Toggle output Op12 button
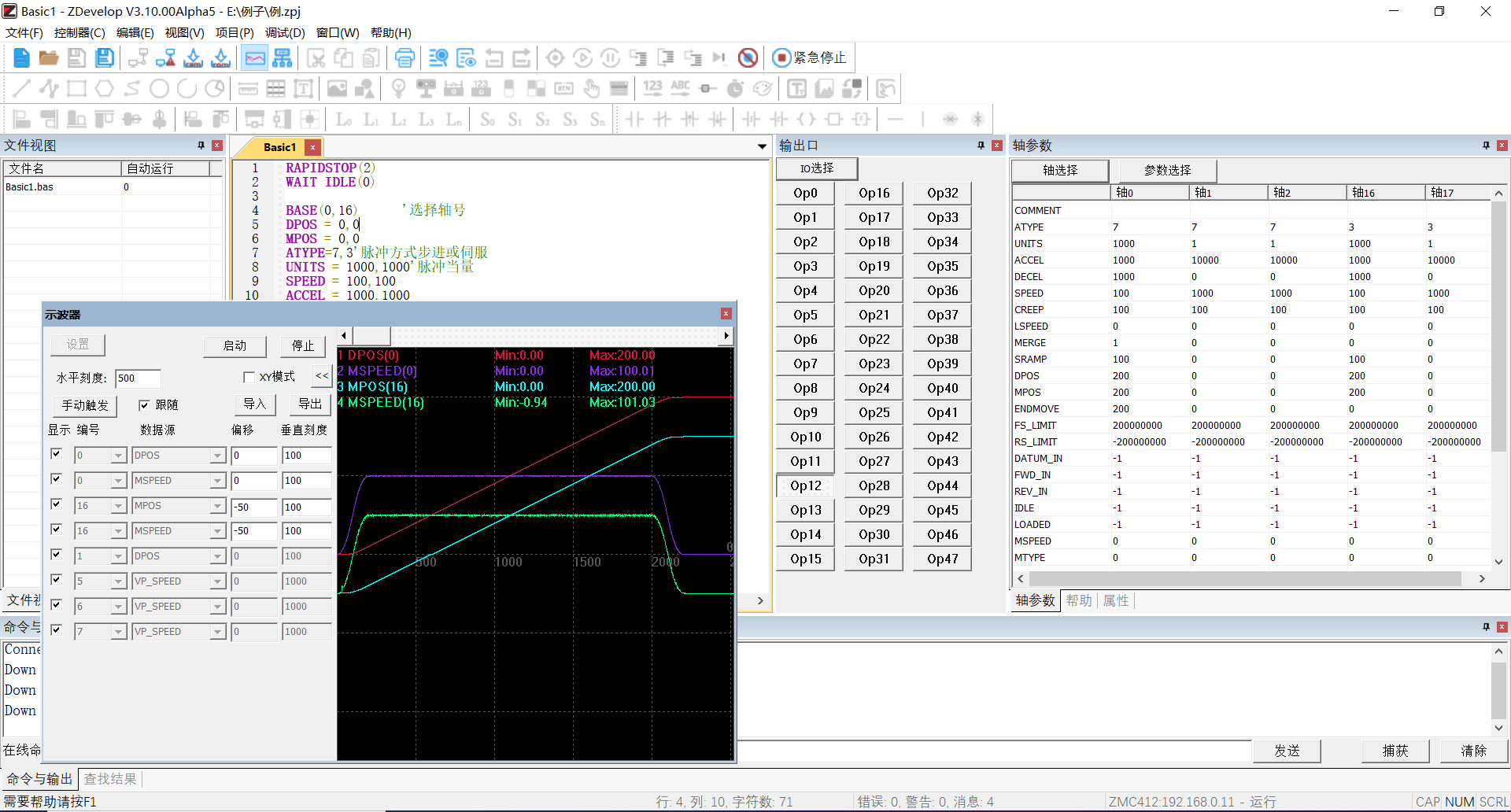Image resolution: width=1511 pixels, height=812 pixels. 806,486
